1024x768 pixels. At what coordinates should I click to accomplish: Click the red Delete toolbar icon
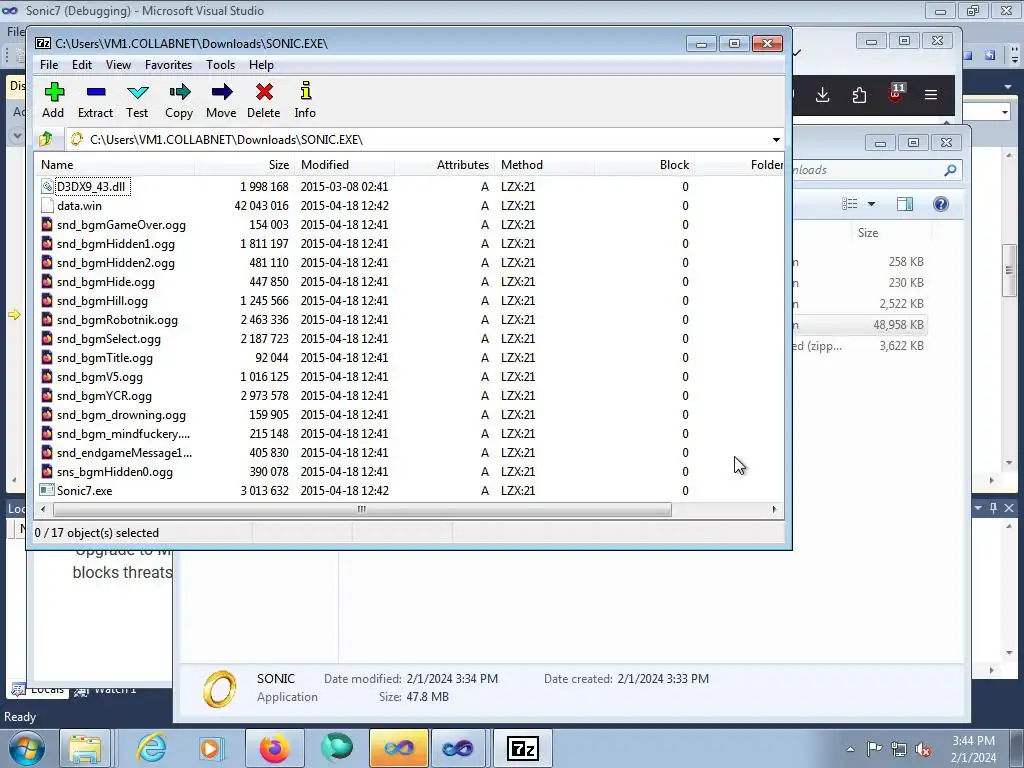[264, 100]
